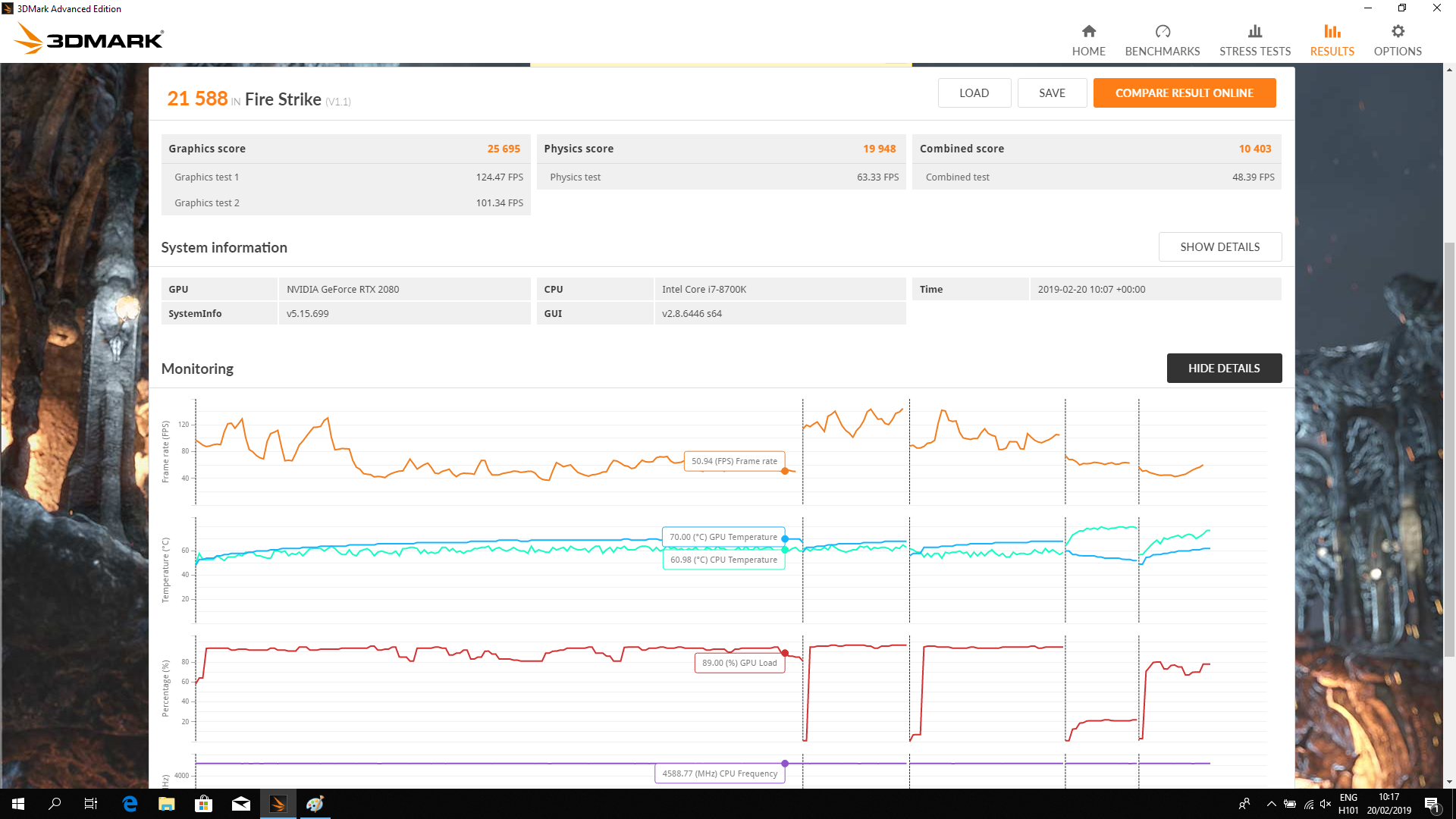Click the 60.98 °C CPU Temperature tooltip
1456x819 pixels.
[723, 560]
